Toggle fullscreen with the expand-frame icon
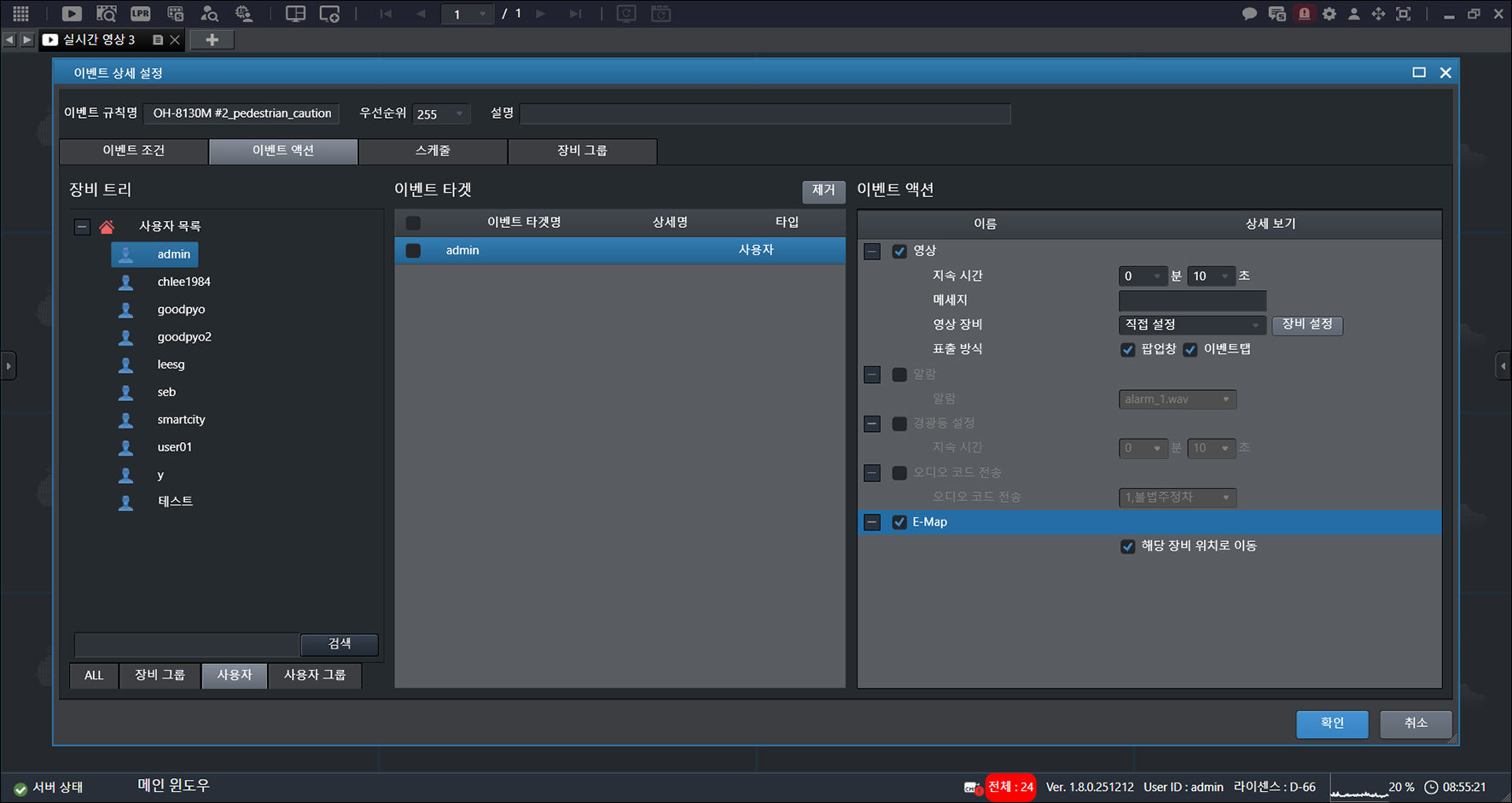The height and width of the screenshot is (803, 1512). [x=1403, y=14]
